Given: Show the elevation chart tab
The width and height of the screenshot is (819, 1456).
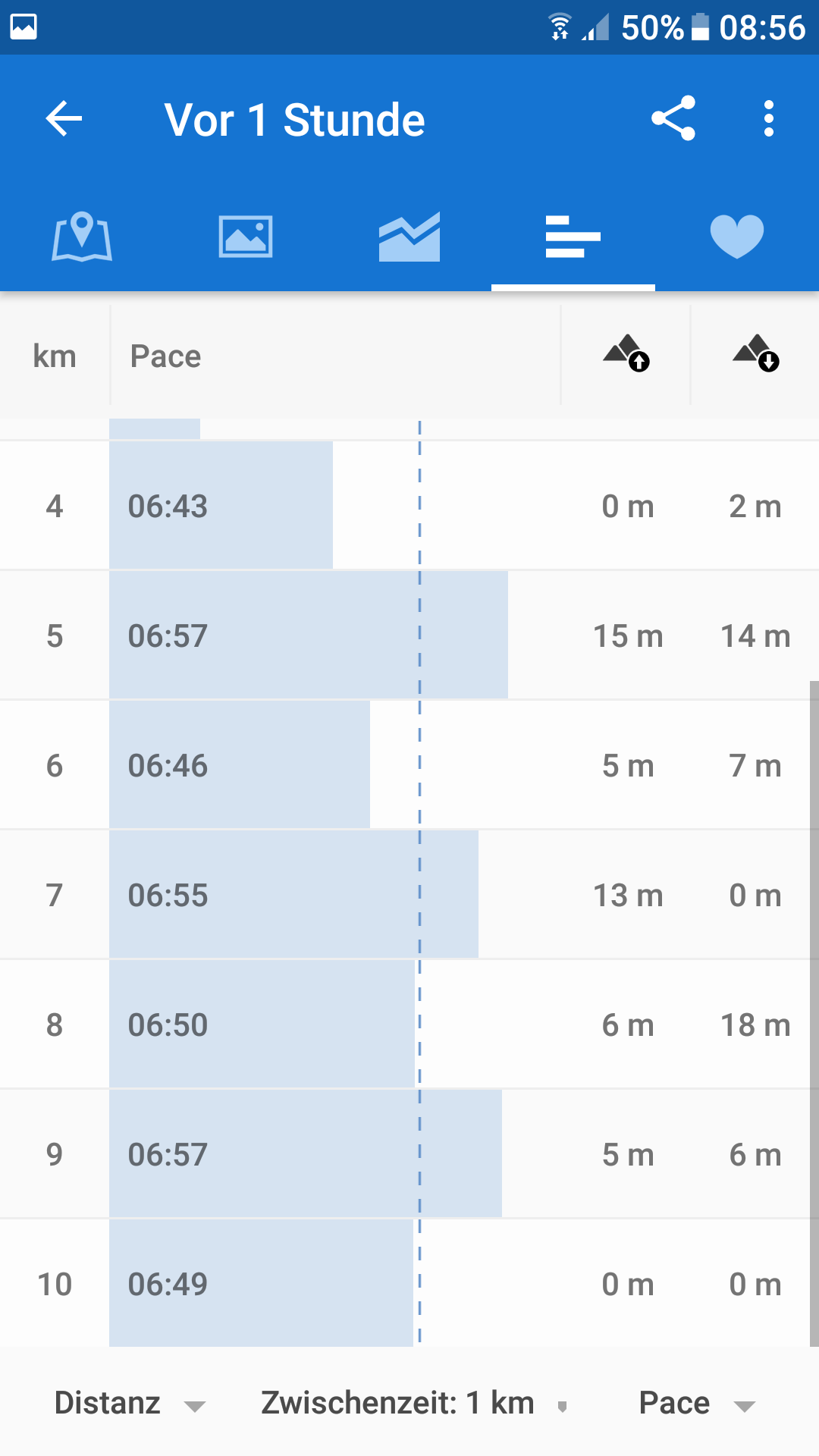Looking at the screenshot, I should 409,237.
